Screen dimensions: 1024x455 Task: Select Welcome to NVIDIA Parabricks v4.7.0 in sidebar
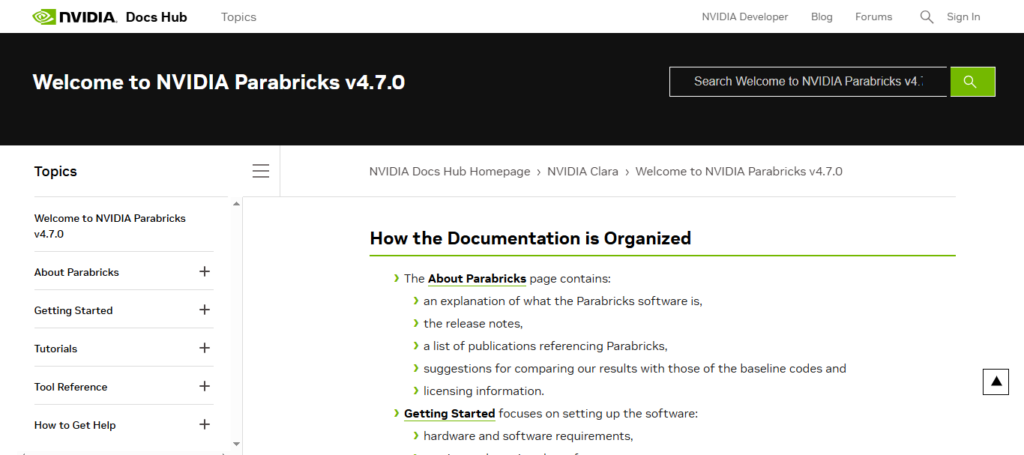[110, 226]
